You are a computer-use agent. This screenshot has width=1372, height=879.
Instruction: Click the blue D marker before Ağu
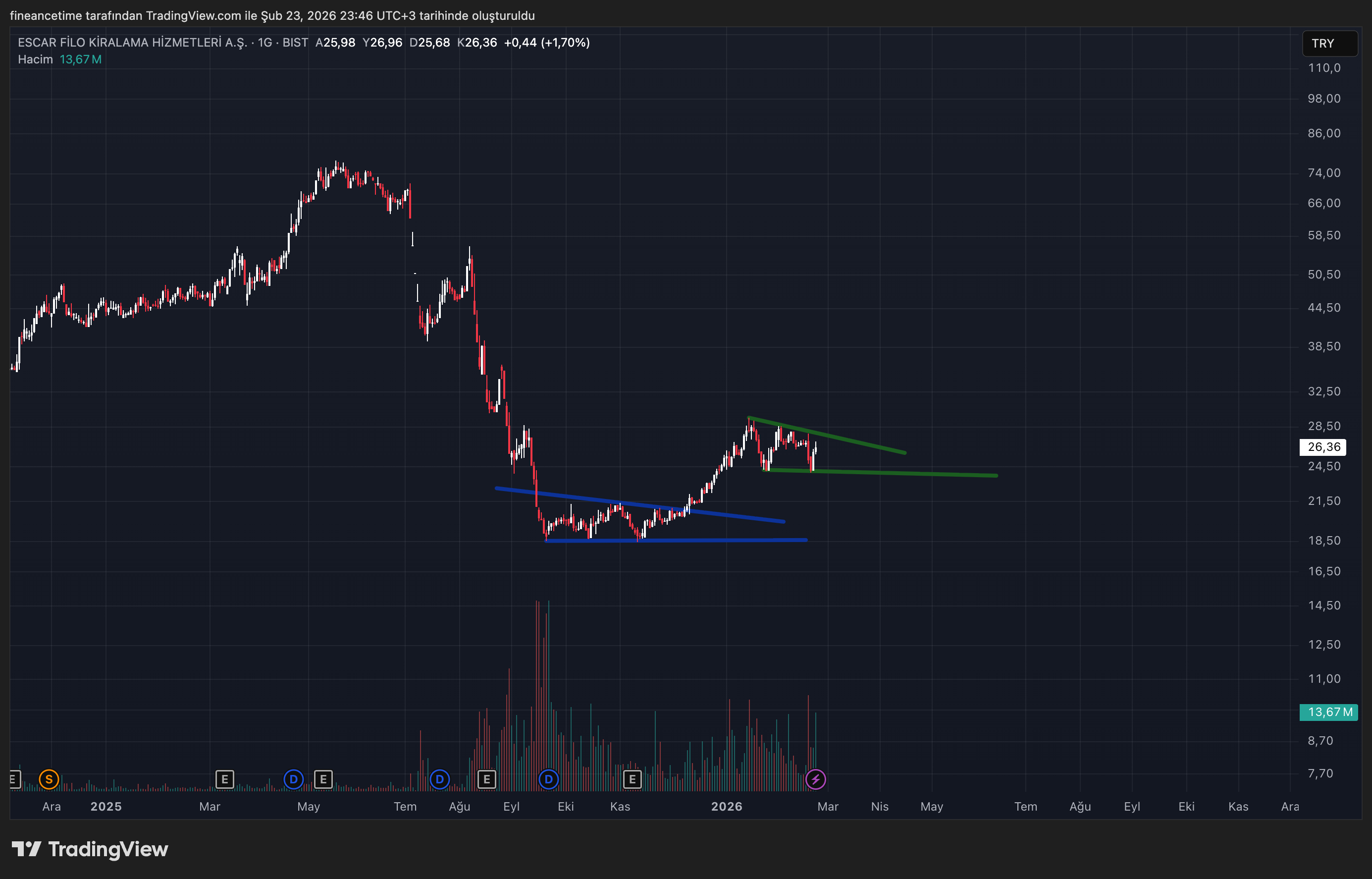pos(439,779)
